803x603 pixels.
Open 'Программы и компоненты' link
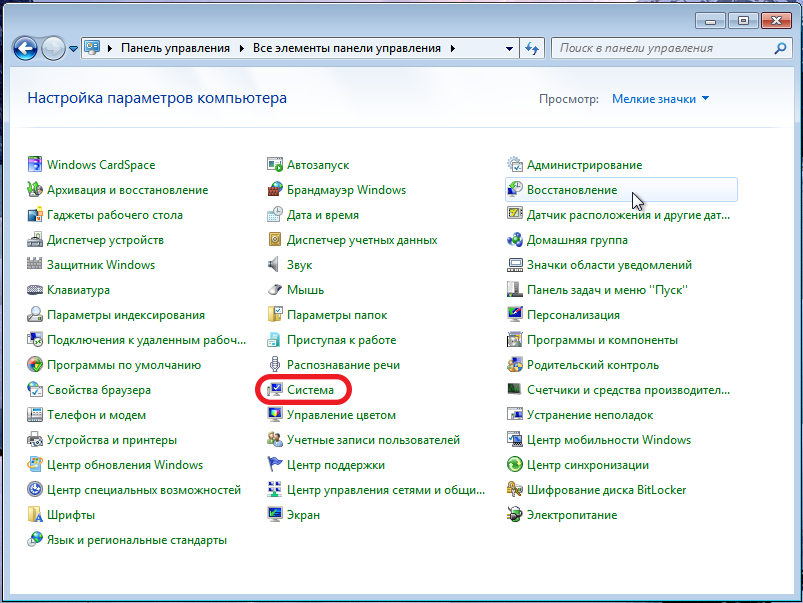click(x=602, y=340)
